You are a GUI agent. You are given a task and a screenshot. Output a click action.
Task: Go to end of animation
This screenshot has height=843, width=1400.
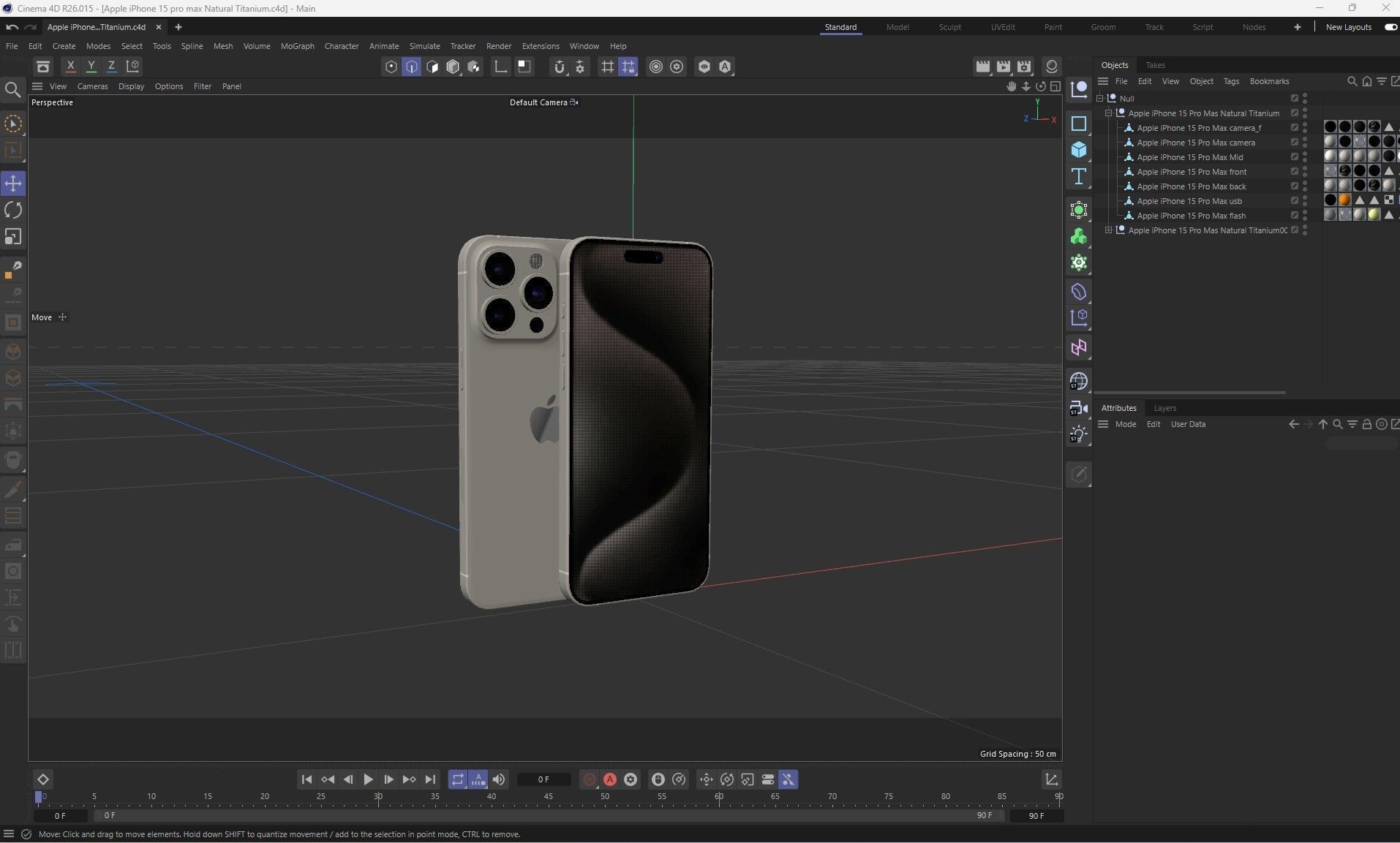(x=430, y=779)
